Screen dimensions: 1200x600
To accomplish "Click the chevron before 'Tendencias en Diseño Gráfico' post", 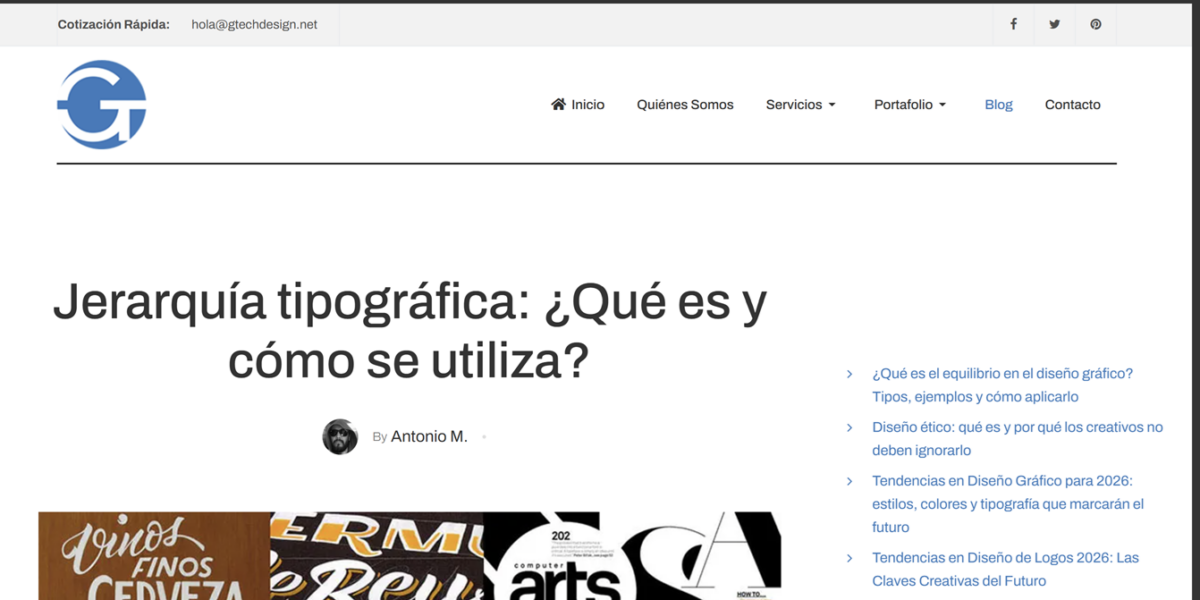I will click(x=850, y=481).
